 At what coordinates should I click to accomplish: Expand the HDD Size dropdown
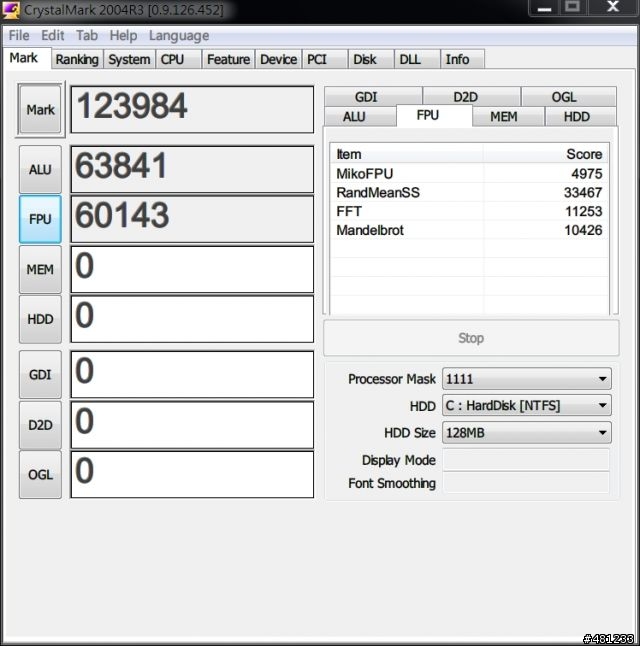point(527,433)
